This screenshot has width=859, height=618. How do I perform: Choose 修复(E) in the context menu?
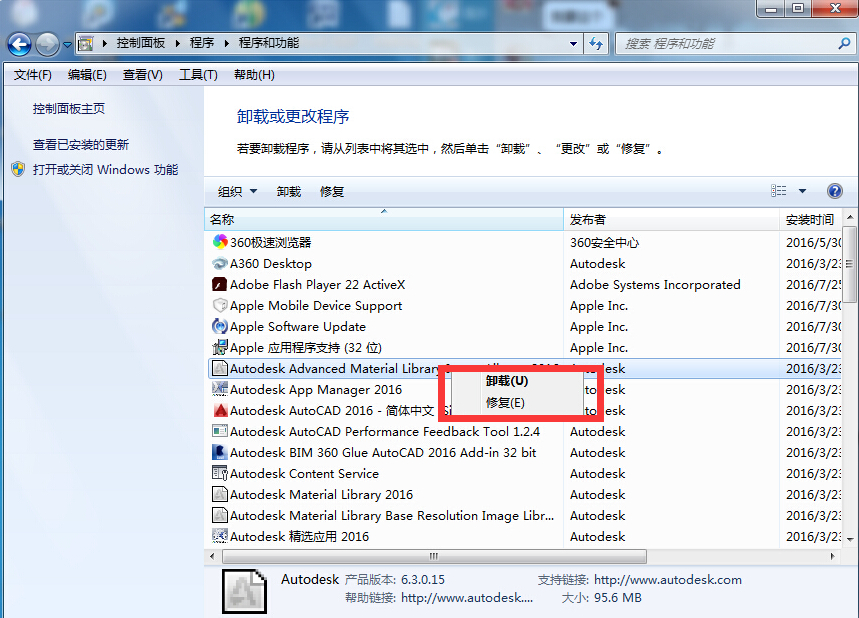pos(505,403)
